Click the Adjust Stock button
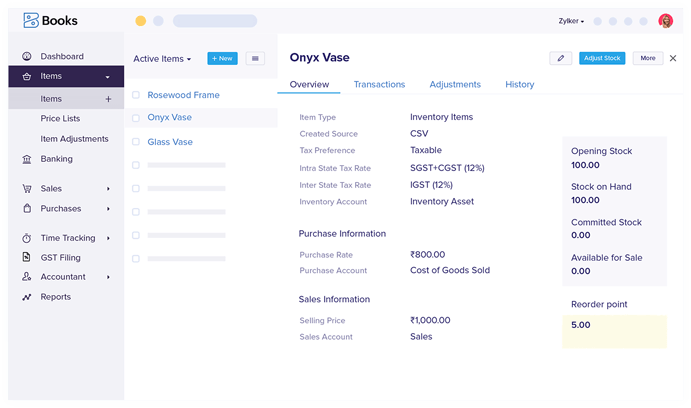 click(602, 58)
